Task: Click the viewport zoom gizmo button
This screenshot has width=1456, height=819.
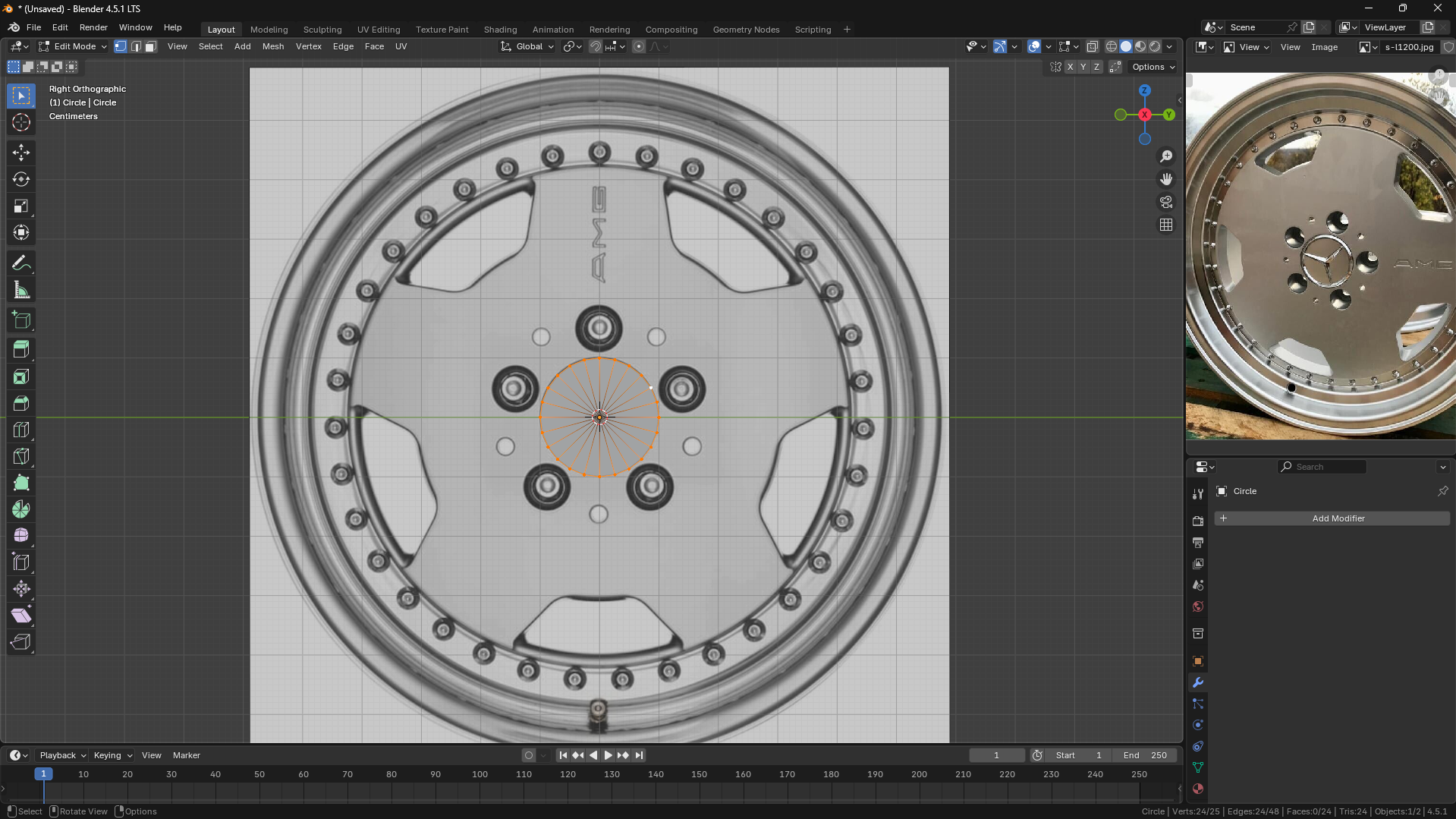Action: 1166,156
